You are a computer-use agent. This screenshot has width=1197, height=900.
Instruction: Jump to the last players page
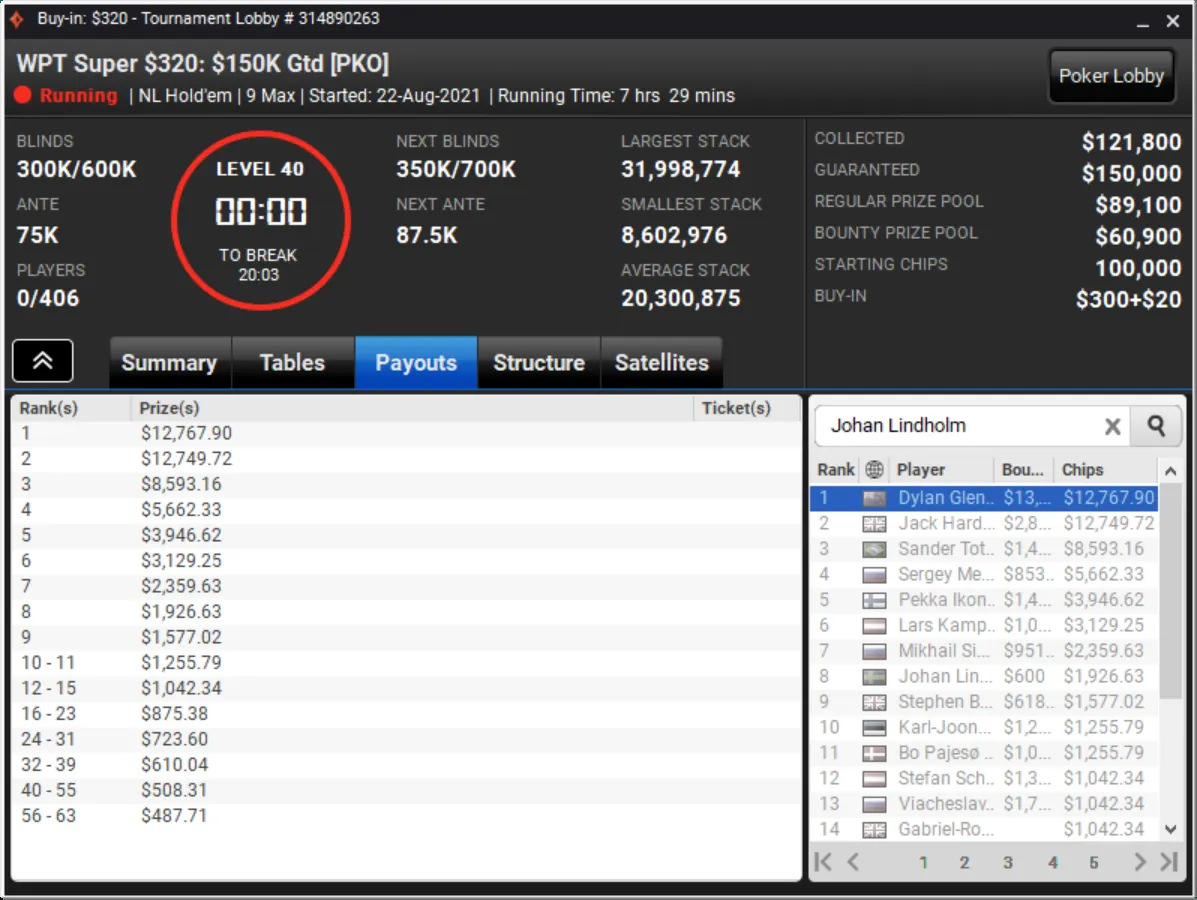tap(1168, 861)
